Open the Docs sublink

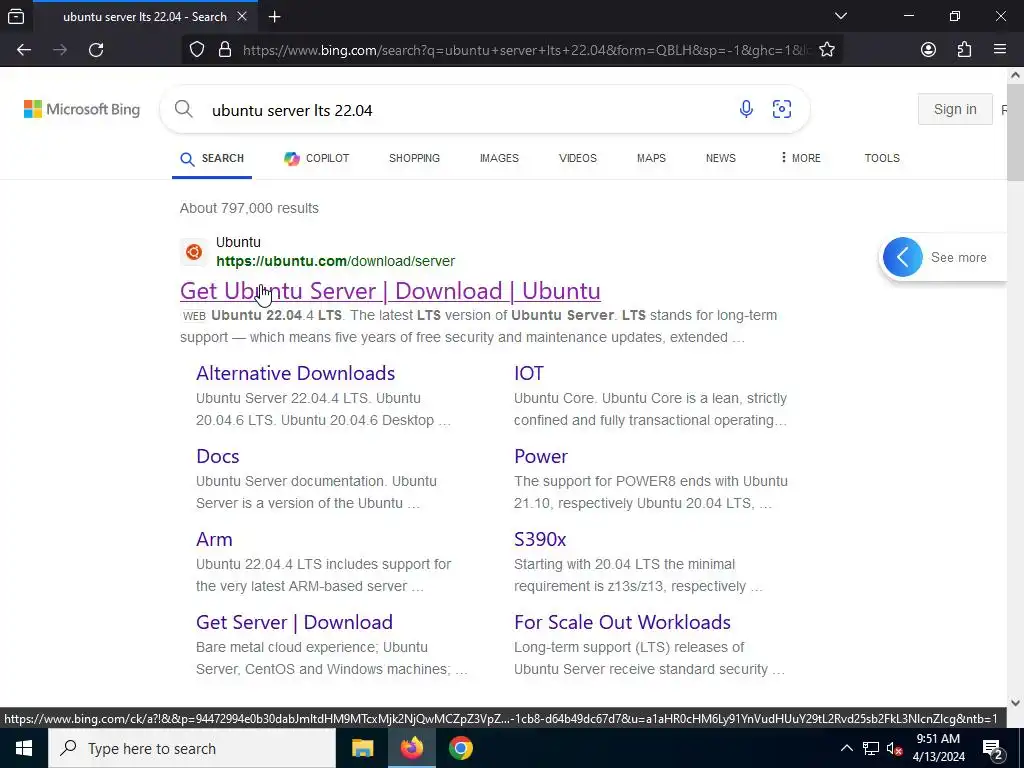click(x=217, y=456)
